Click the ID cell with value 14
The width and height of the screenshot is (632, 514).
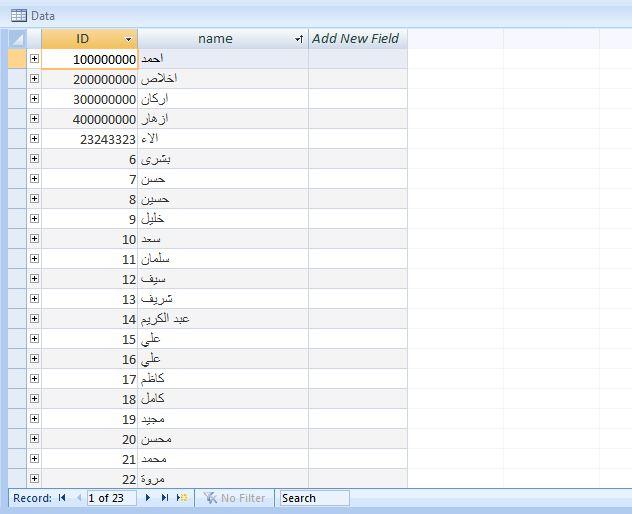click(89, 319)
